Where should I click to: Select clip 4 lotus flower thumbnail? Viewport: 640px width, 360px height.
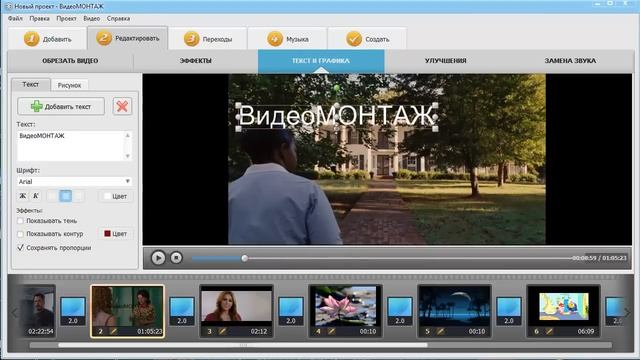click(345, 311)
